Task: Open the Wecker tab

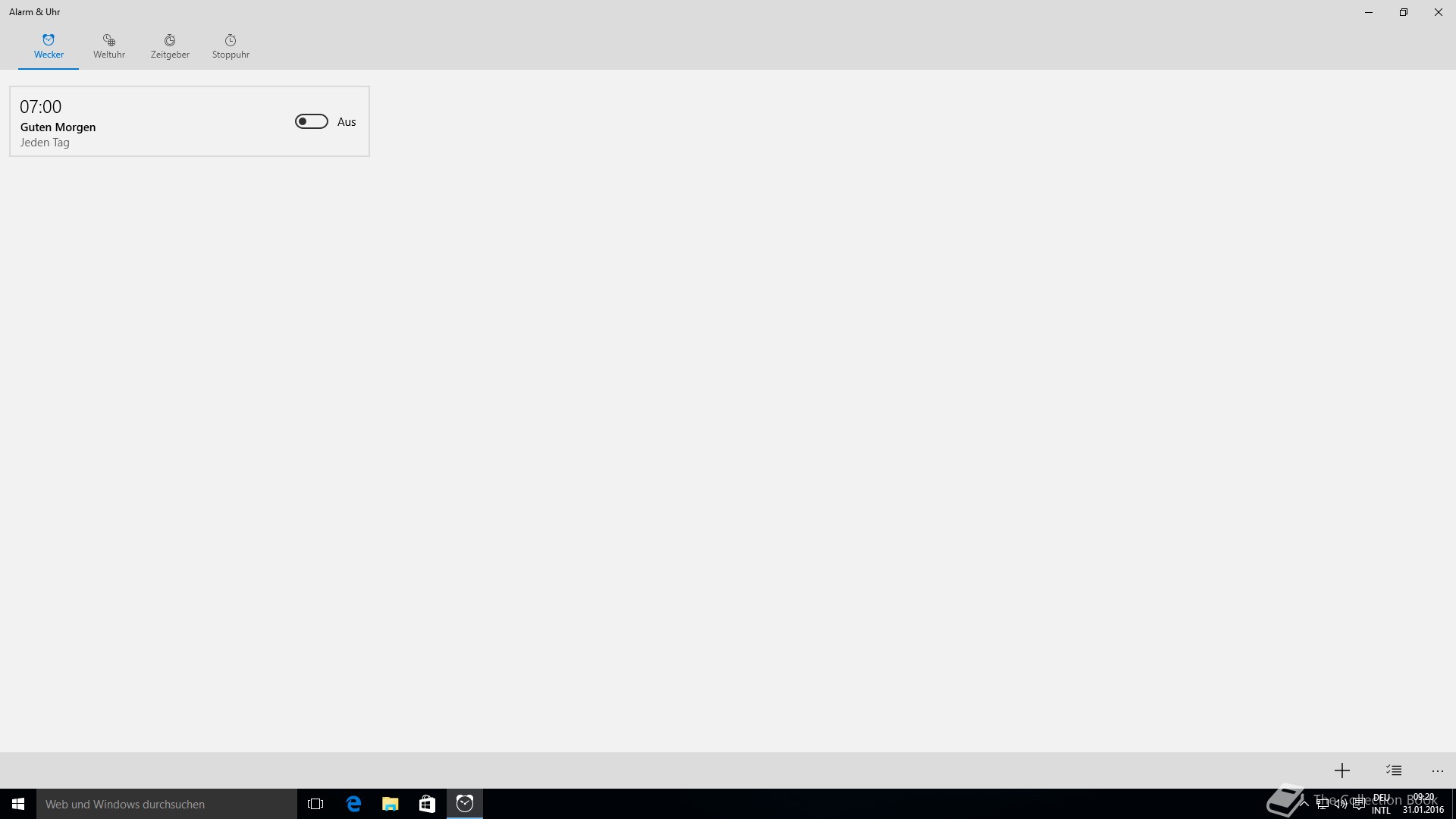Action: click(x=49, y=46)
